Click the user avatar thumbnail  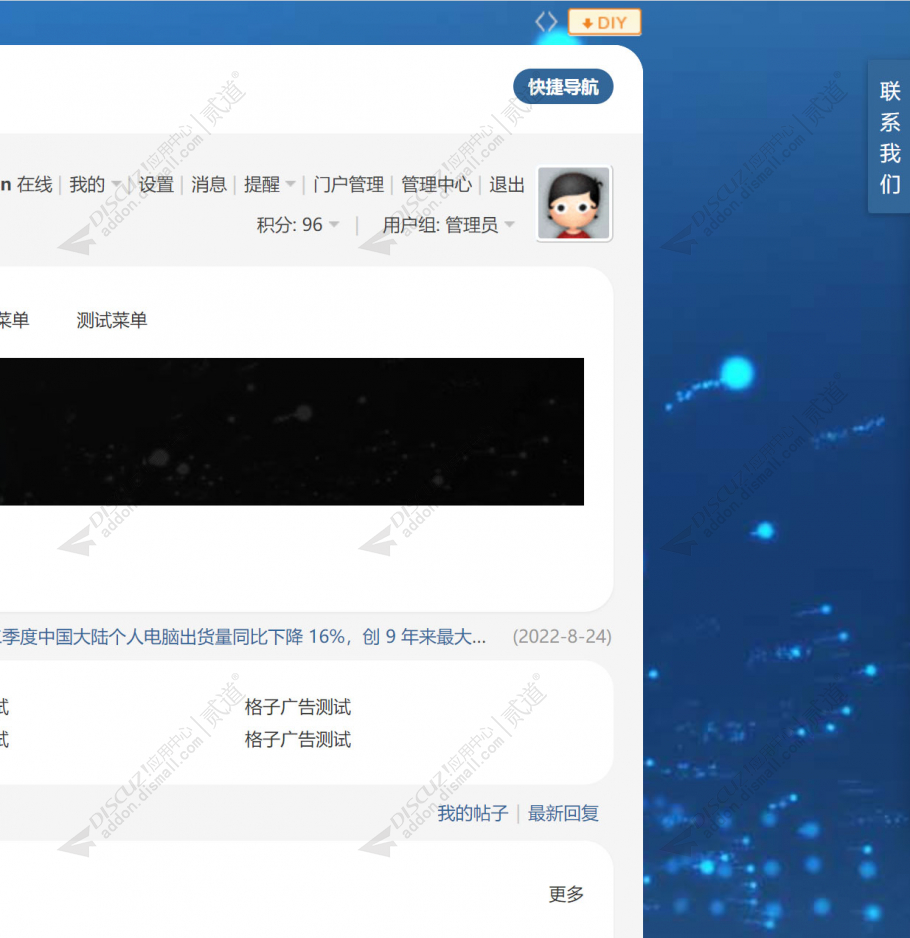[574, 203]
